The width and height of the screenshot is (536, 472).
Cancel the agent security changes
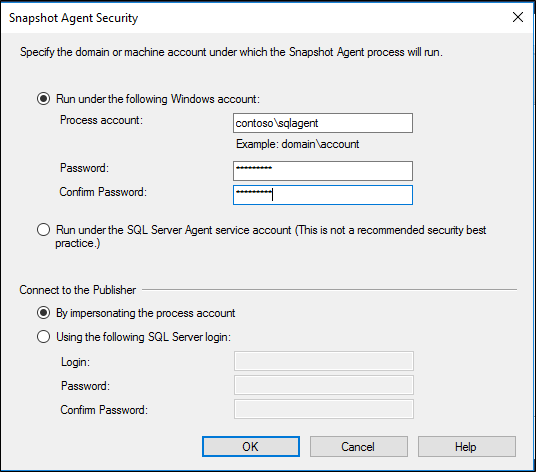(x=359, y=446)
